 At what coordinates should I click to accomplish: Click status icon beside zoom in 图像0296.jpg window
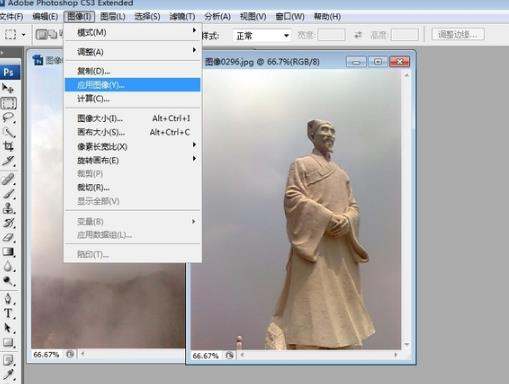229,355
